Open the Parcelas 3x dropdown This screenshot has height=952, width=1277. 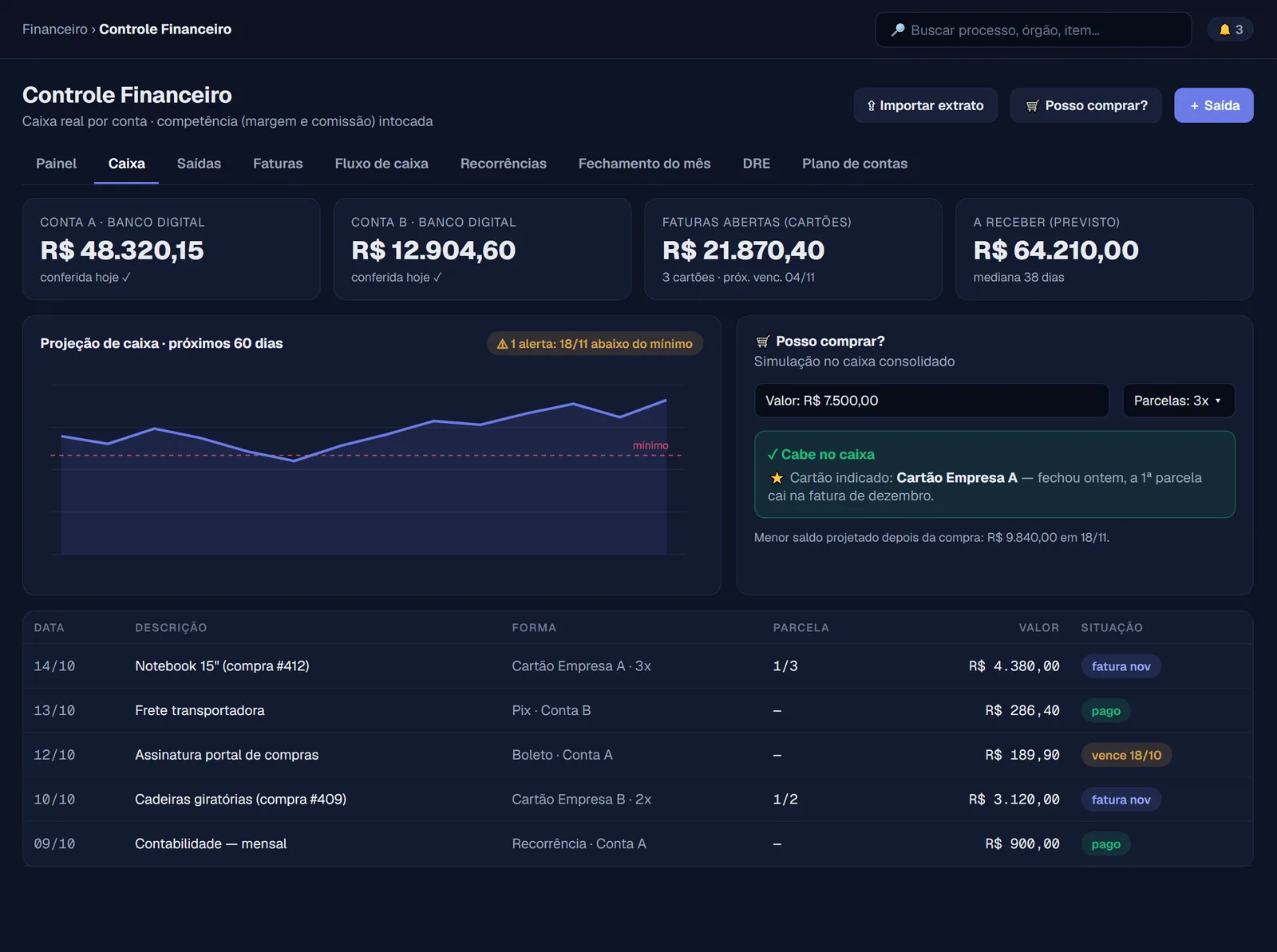[1178, 401]
